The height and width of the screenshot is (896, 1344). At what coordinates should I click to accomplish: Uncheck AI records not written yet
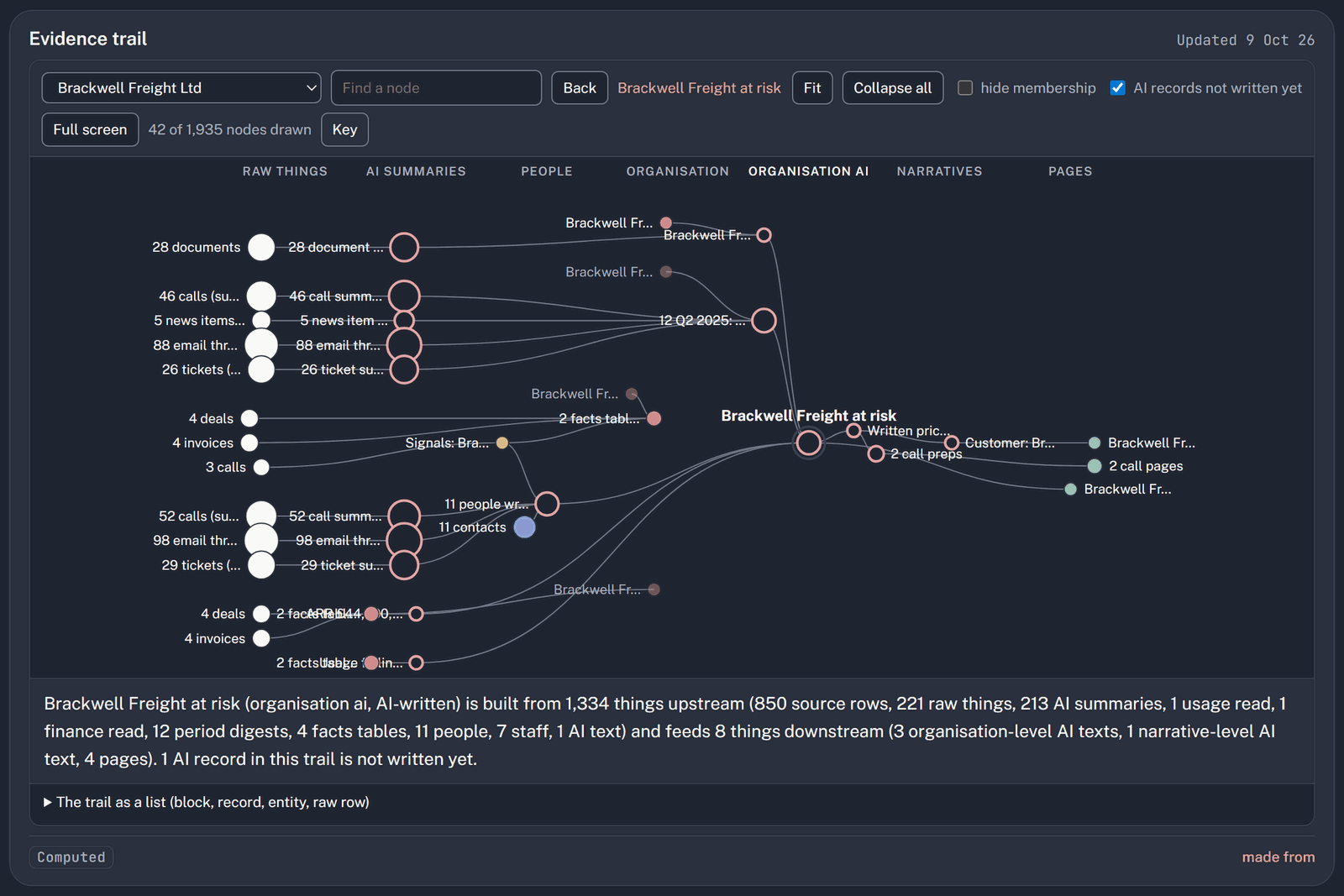pyautogui.click(x=1117, y=88)
